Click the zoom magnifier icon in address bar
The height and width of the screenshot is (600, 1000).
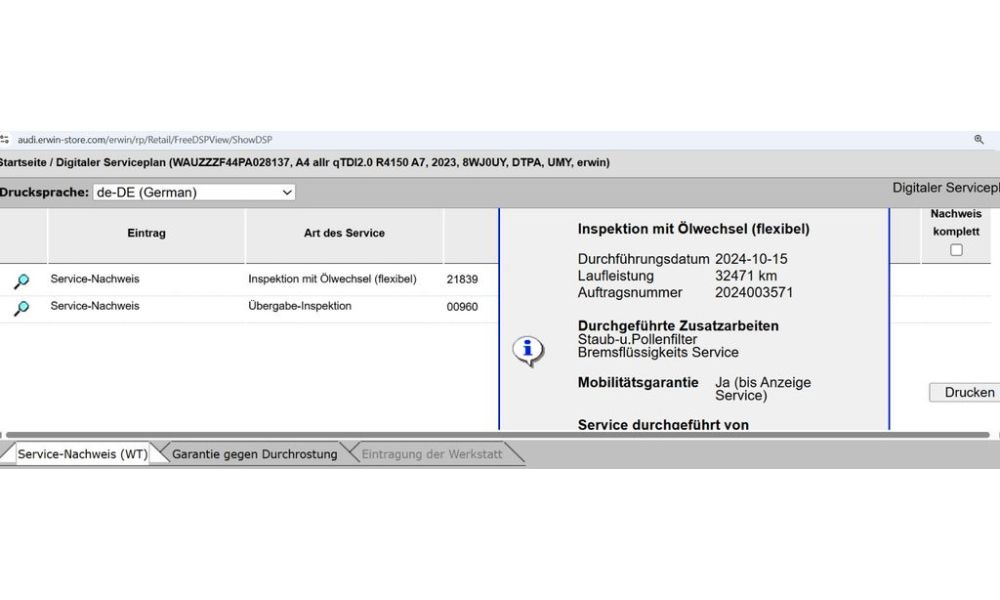click(978, 139)
